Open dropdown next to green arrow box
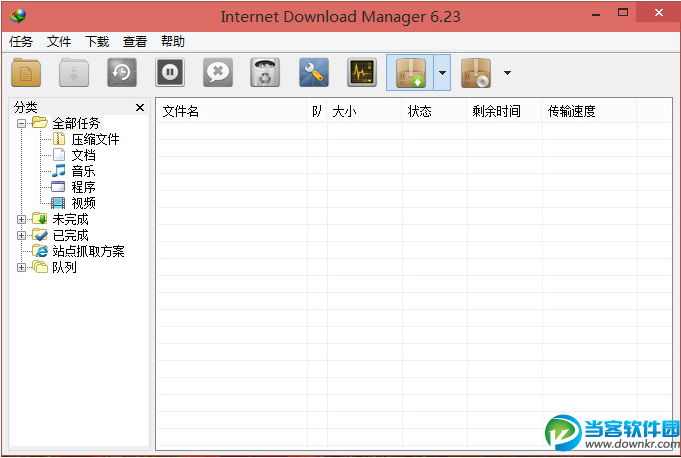Image resolution: width=681 pixels, height=458 pixels. pyautogui.click(x=442, y=72)
